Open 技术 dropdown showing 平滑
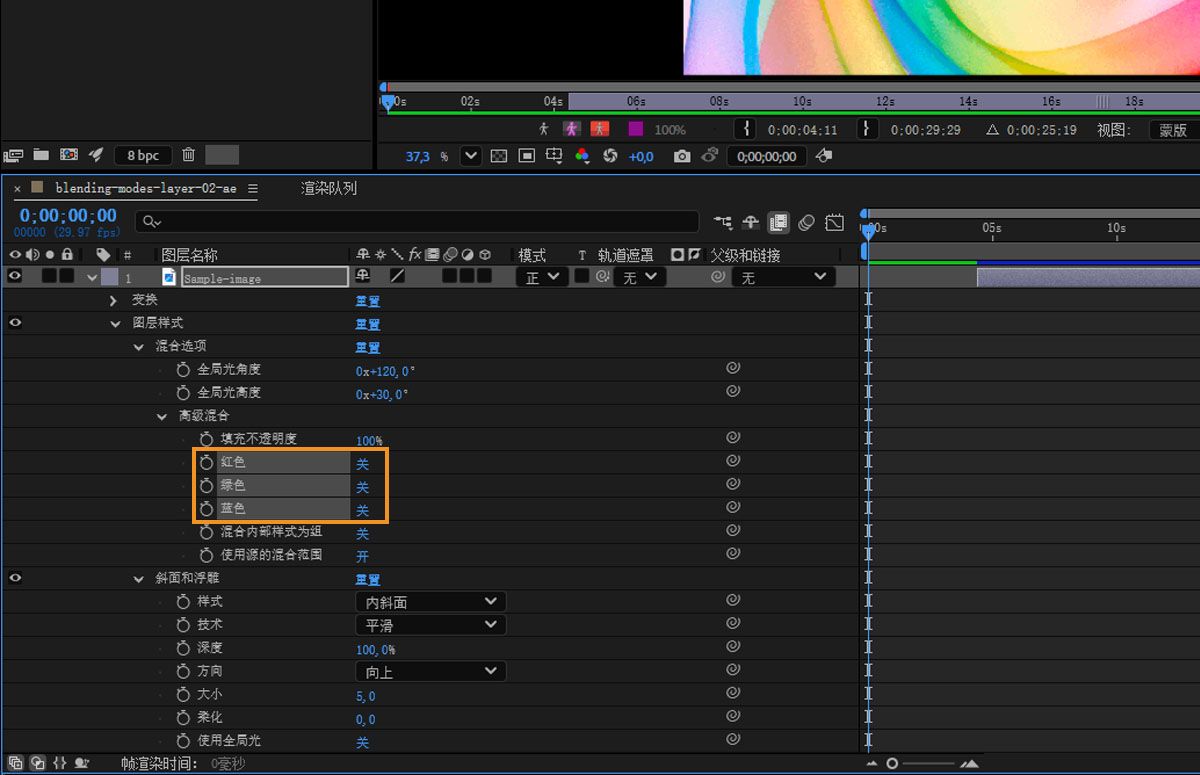 431,625
